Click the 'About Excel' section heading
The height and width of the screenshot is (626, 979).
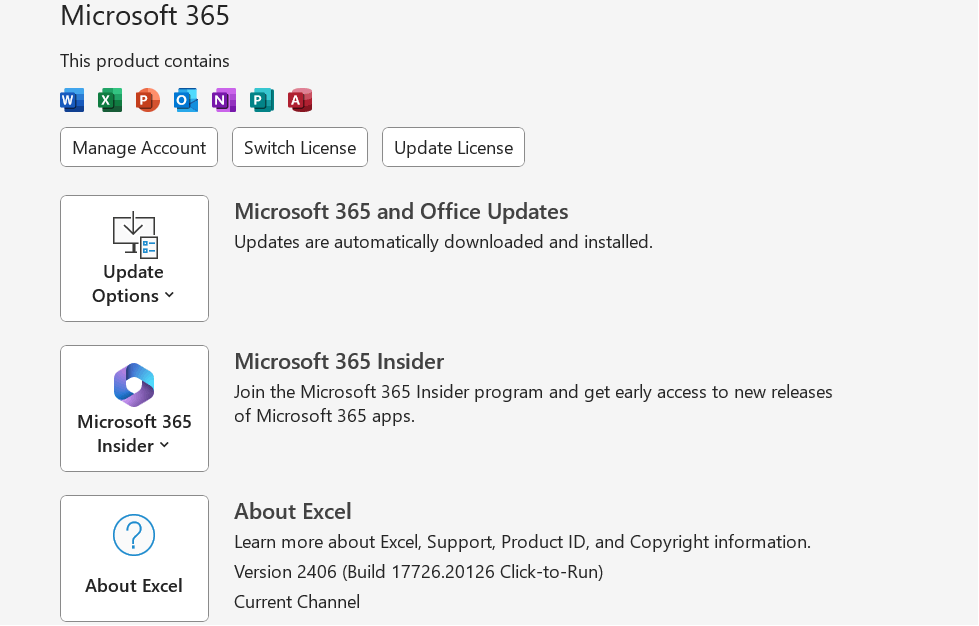(x=293, y=512)
